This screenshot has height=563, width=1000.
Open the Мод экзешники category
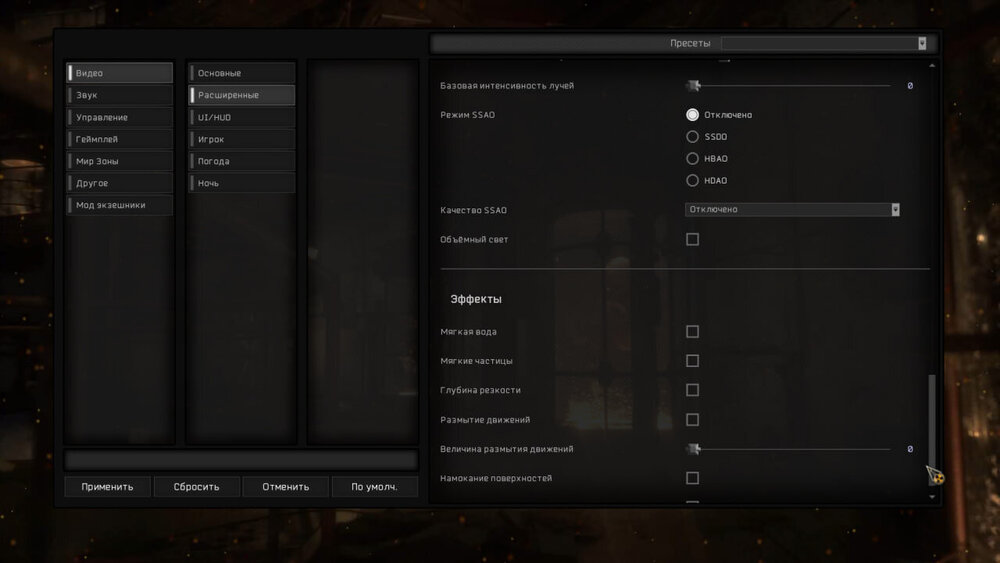click(120, 205)
